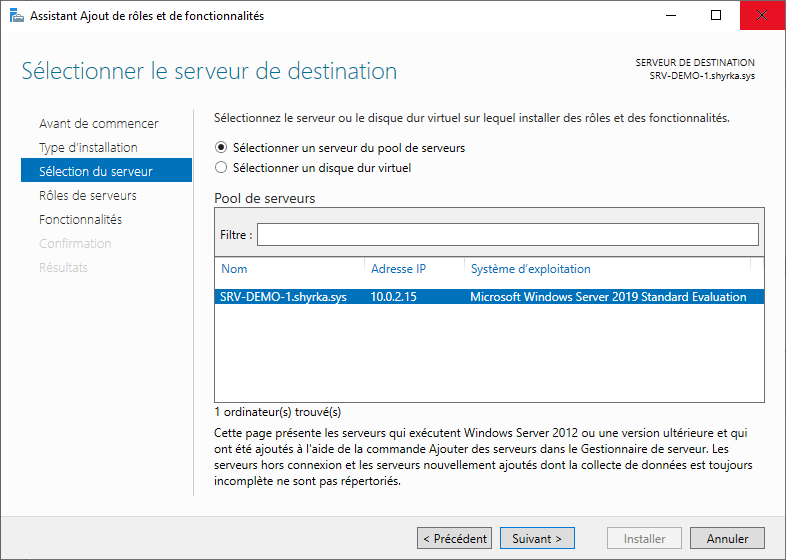Minimize the wizard window

pos(671,16)
